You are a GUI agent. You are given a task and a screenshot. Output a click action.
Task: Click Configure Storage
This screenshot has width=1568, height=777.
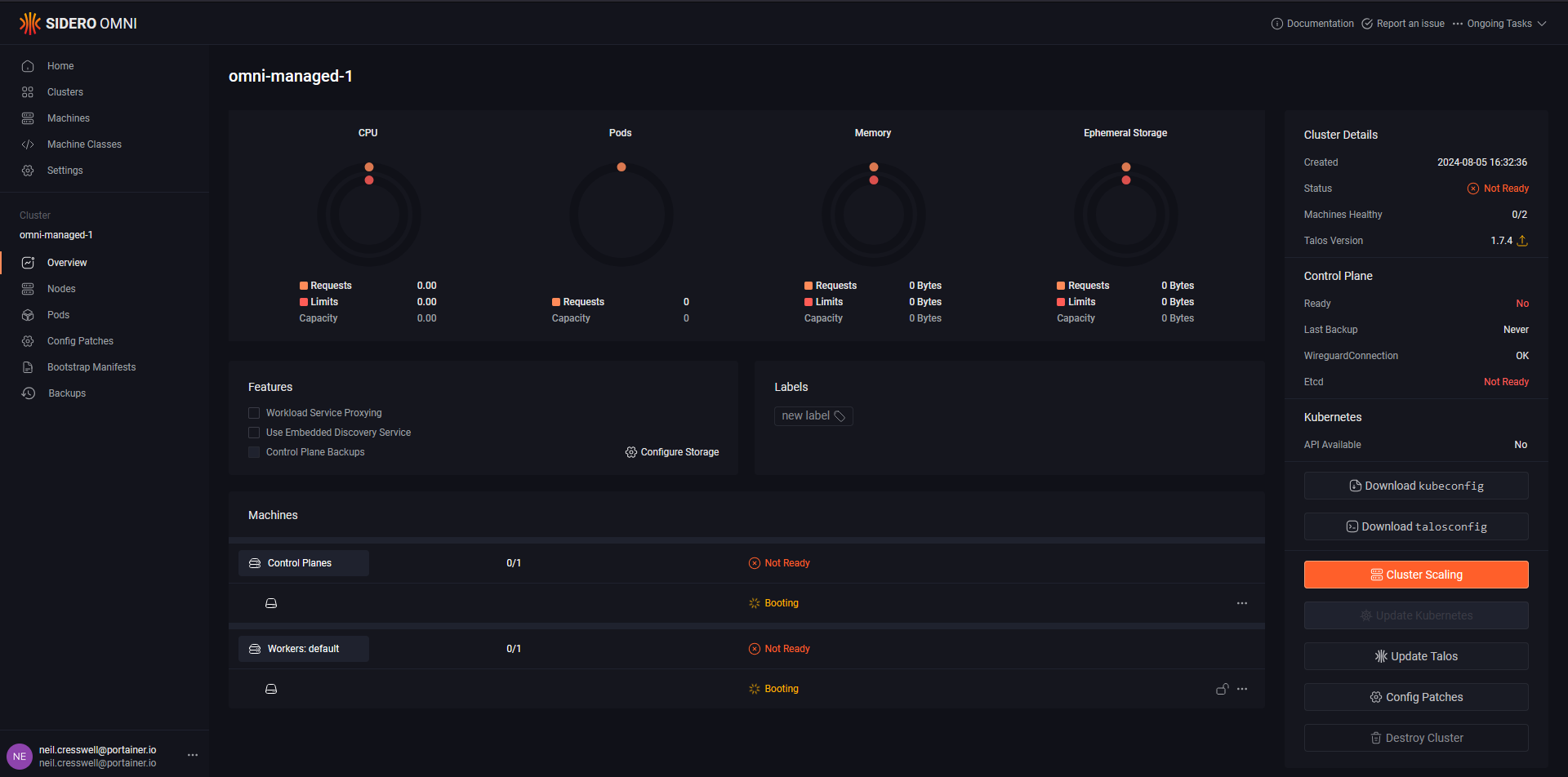pyautogui.click(x=672, y=452)
